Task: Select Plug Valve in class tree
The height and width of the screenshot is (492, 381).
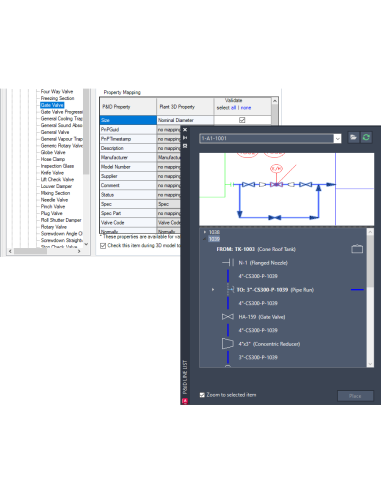Action: [51, 213]
